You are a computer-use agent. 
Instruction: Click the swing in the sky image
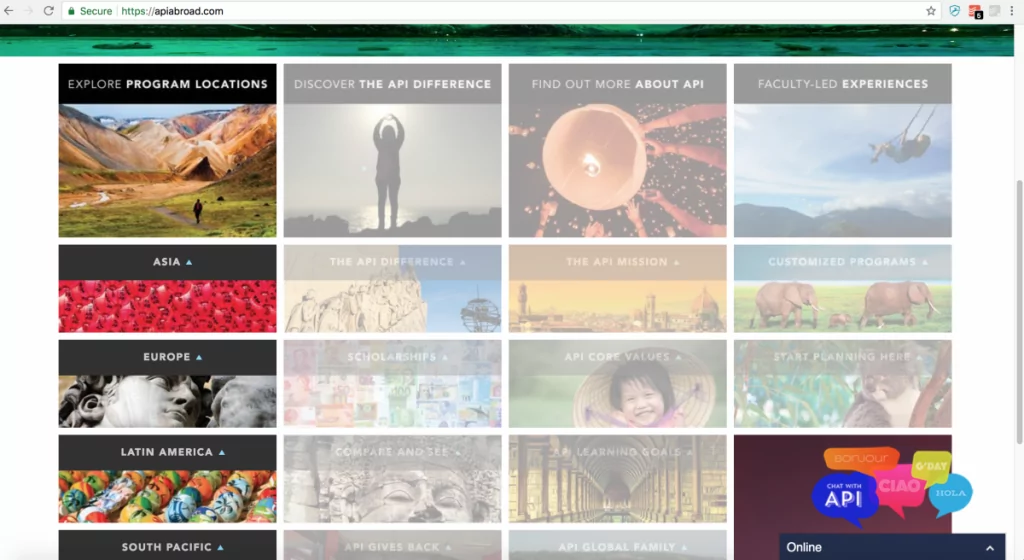click(842, 170)
